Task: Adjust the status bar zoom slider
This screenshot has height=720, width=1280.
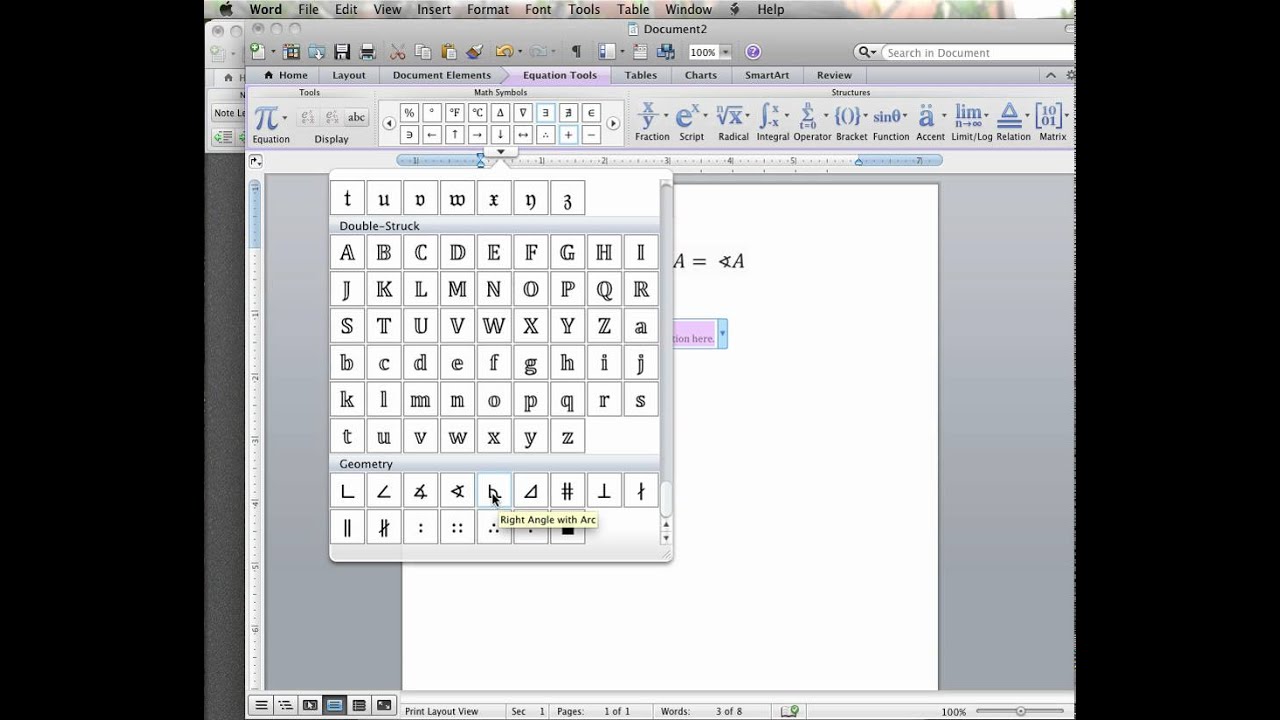Action: point(1020,711)
